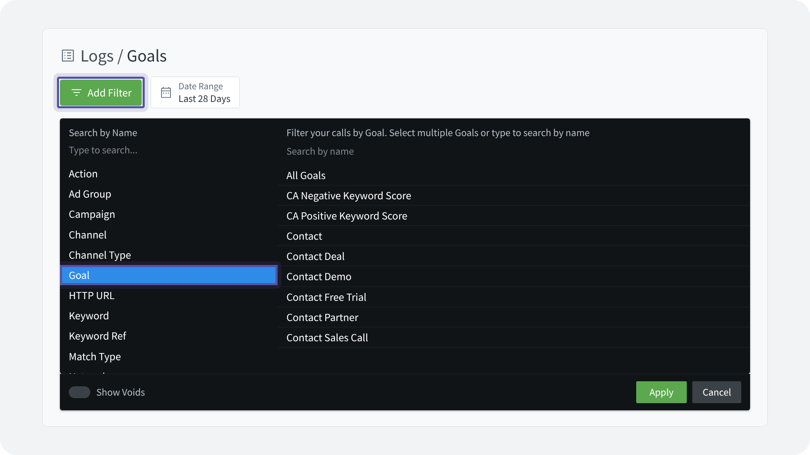Click the Logs list icon in page header
This screenshot has height=455, width=810.
68,56
